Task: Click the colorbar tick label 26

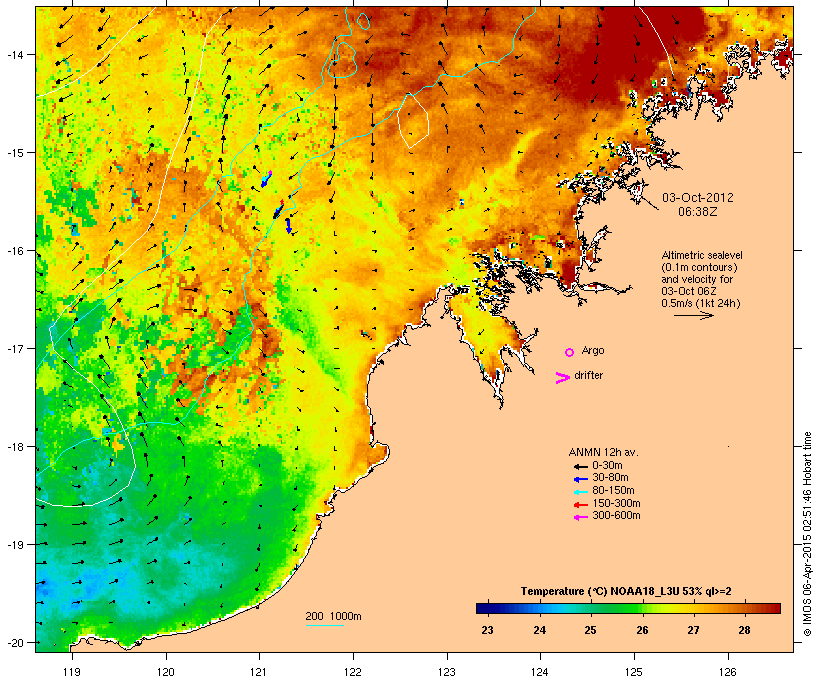Action: (642, 630)
